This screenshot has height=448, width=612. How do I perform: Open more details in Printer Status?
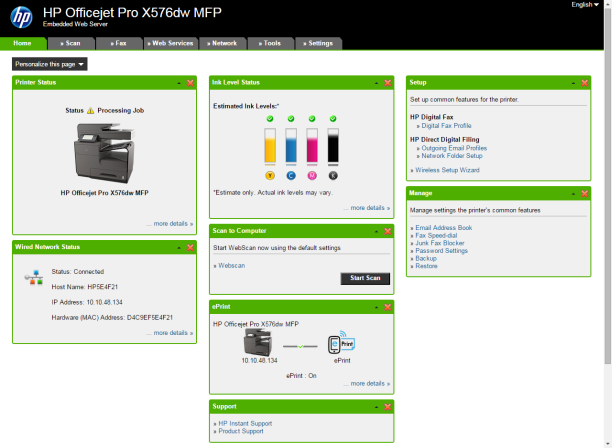click(171, 224)
